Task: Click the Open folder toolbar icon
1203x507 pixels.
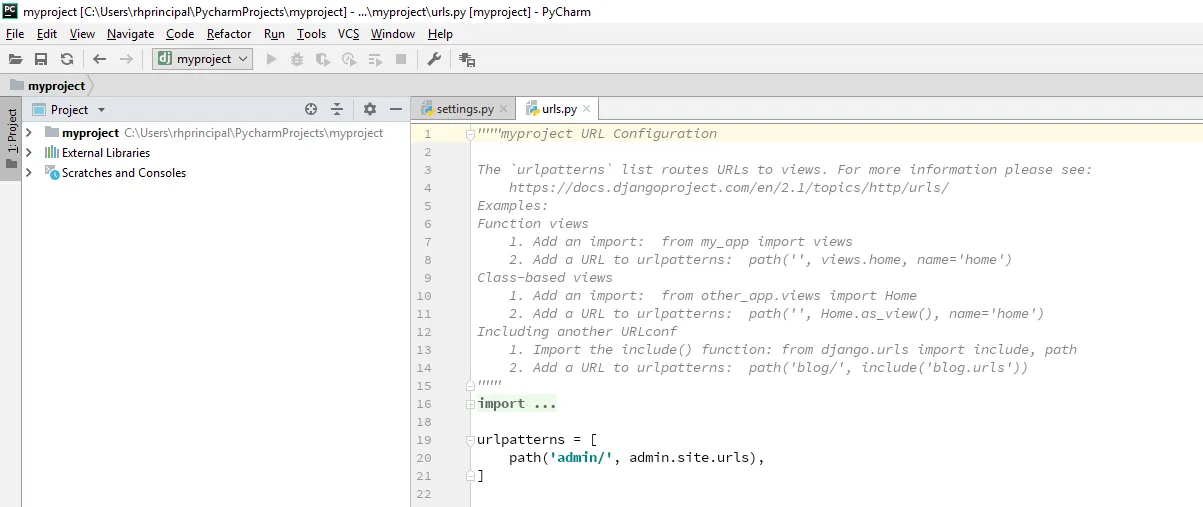Action: 15,59
